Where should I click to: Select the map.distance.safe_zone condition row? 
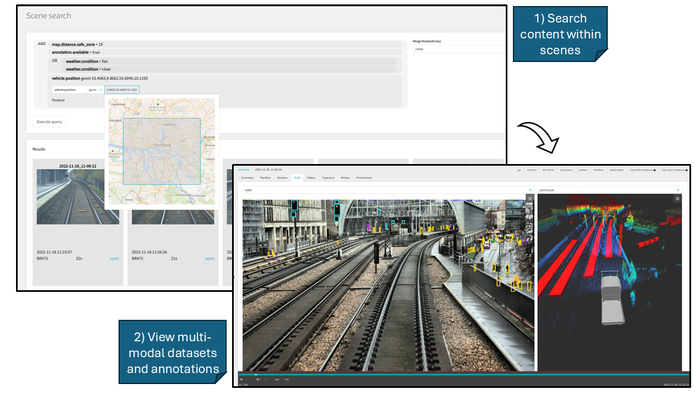(225, 45)
